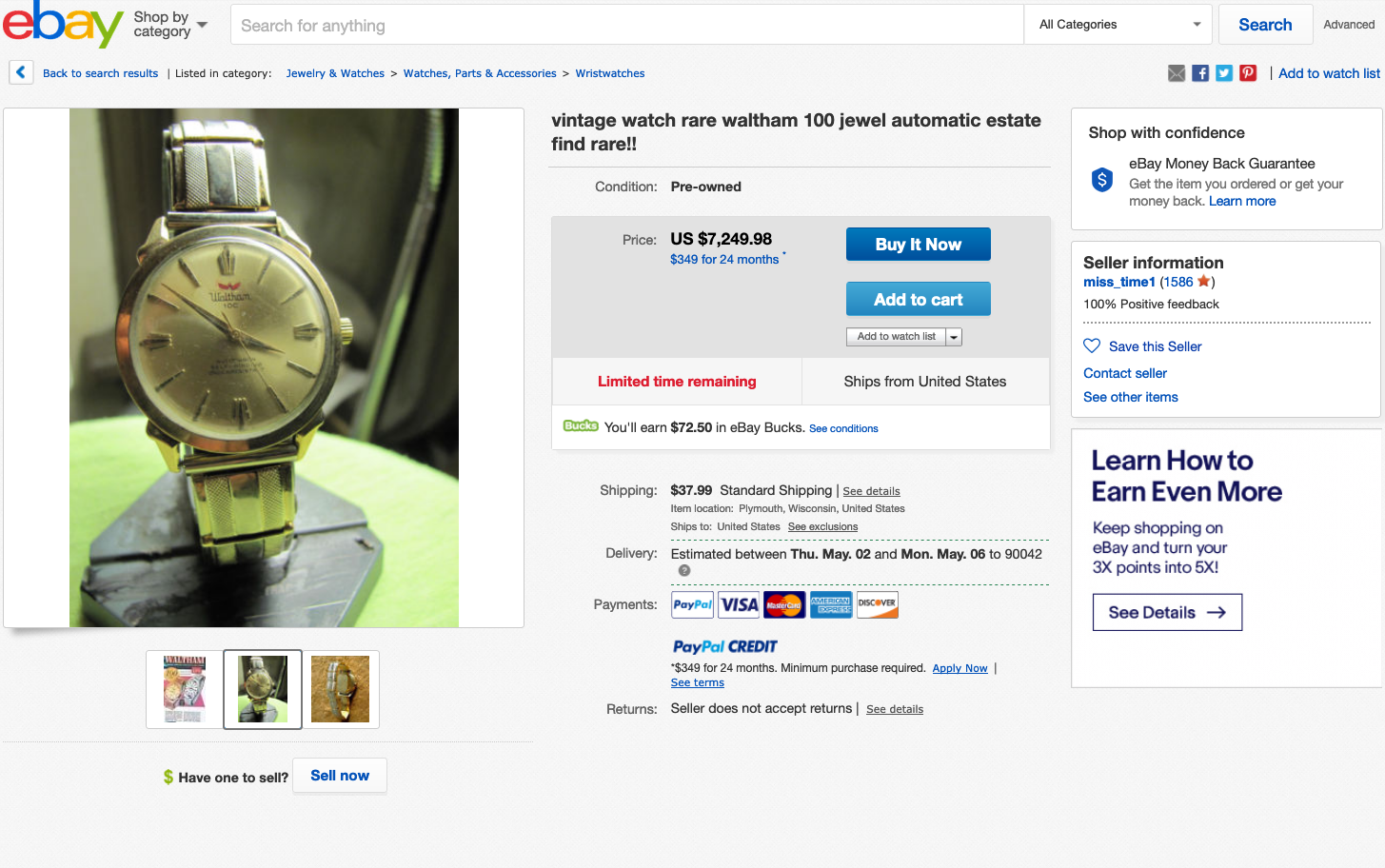Click the Sell now button

340,776
